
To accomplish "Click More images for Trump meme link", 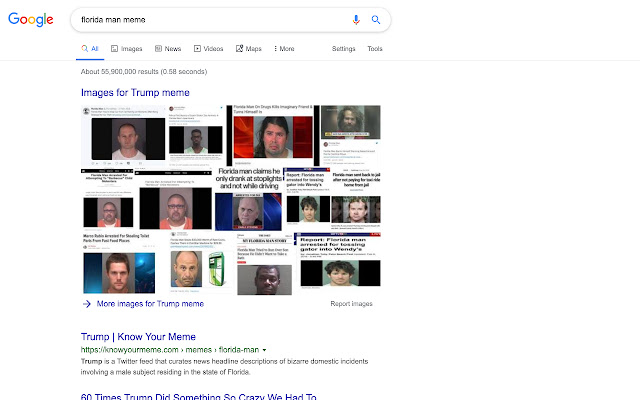I will point(150,304).
